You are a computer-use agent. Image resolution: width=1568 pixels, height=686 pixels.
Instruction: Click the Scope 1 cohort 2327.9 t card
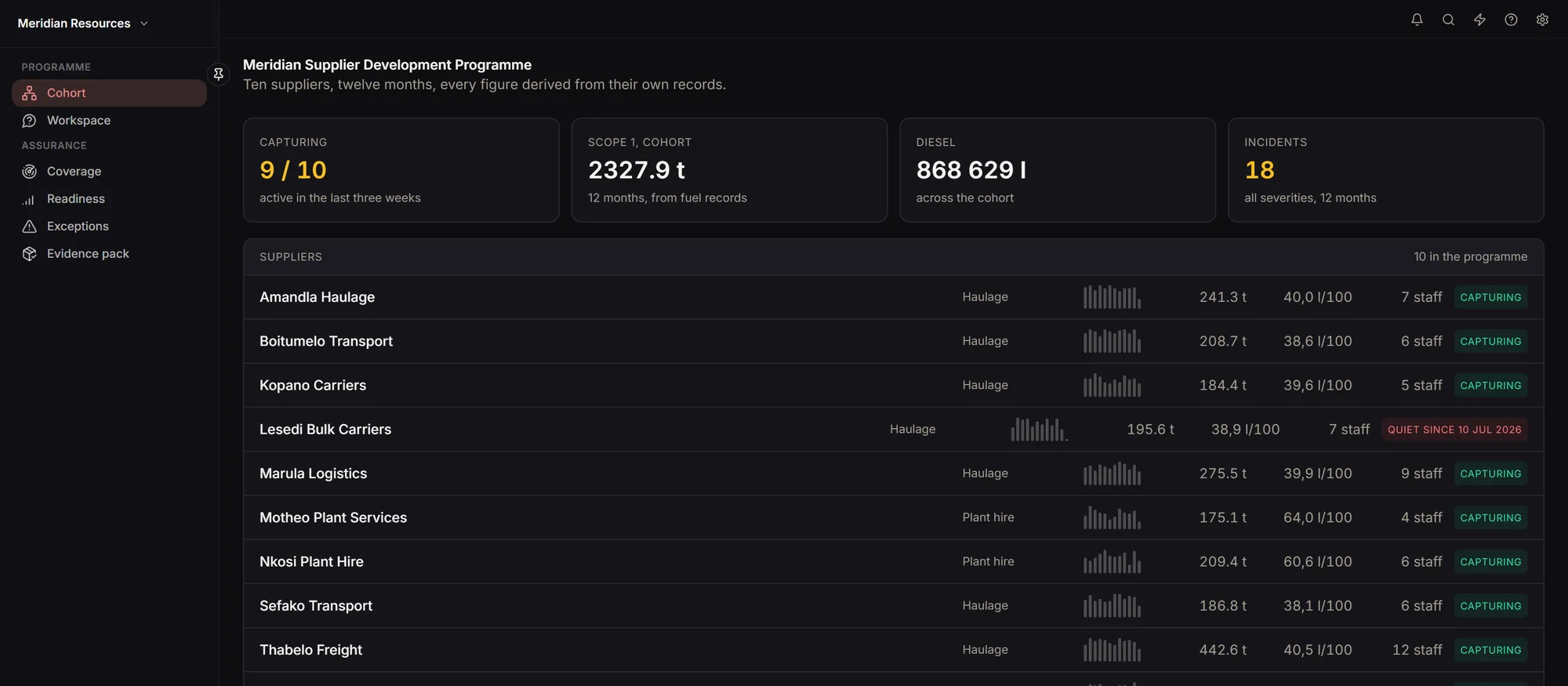[729, 170]
